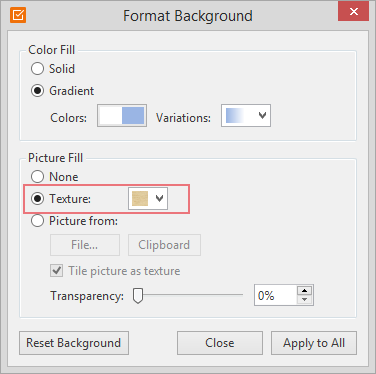Open the Texture dropdown arrow
376x374 pixels.
point(159,198)
